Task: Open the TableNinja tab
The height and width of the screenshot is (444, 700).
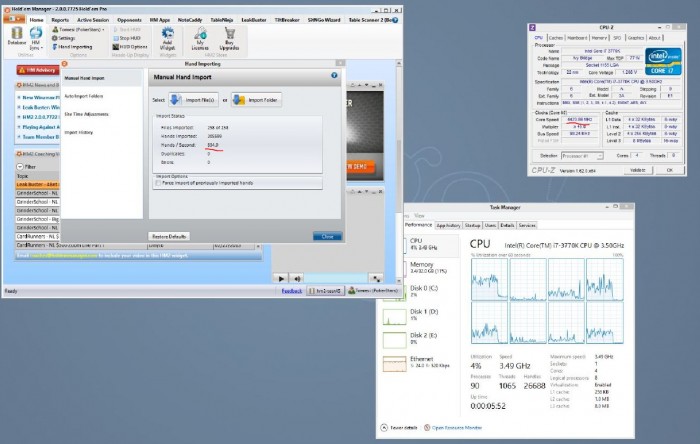Action: pyautogui.click(x=221, y=20)
